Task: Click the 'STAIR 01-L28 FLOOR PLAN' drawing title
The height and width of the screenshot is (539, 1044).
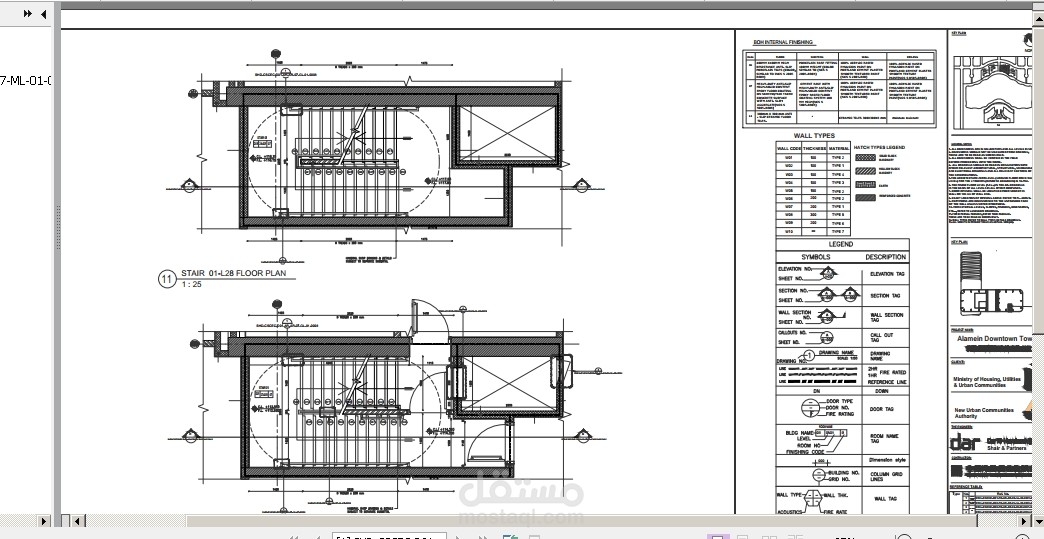Action: [x=234, y=273]
